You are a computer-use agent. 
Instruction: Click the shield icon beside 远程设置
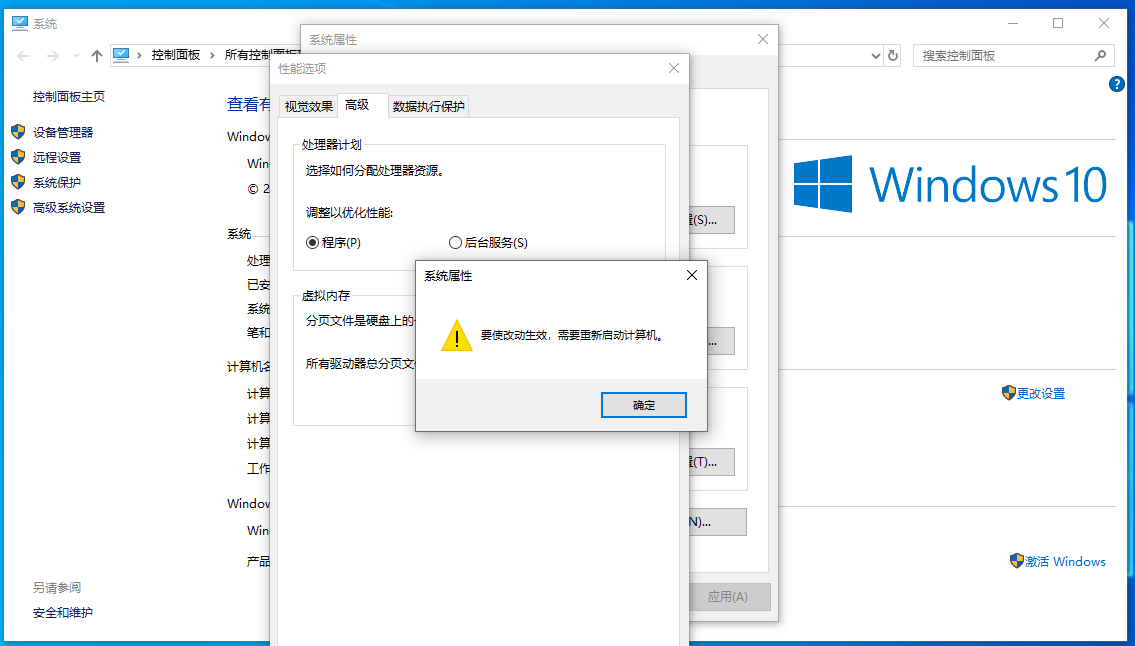pos(18,157)
